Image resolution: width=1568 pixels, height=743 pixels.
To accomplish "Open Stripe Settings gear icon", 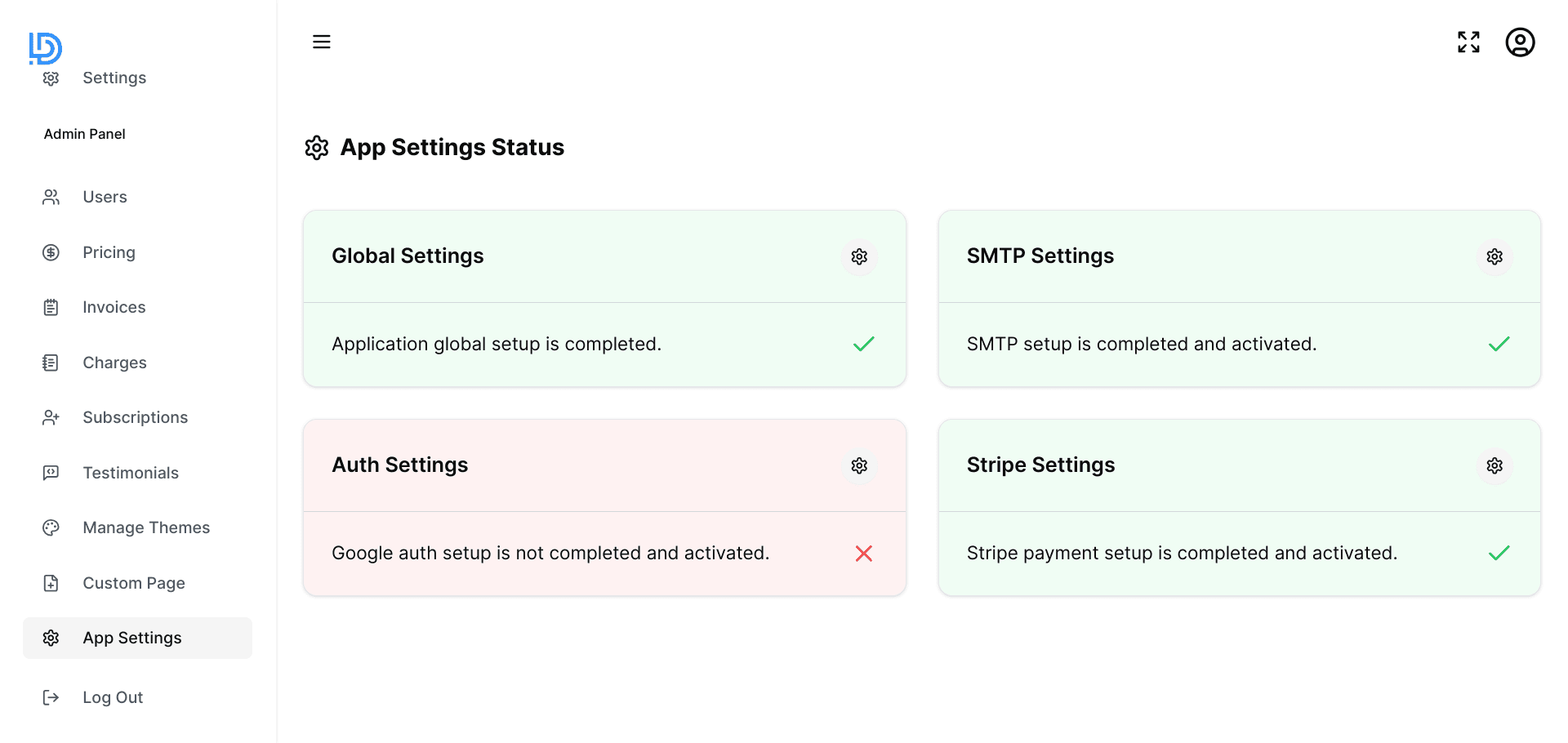I will tap(1494, 465).
